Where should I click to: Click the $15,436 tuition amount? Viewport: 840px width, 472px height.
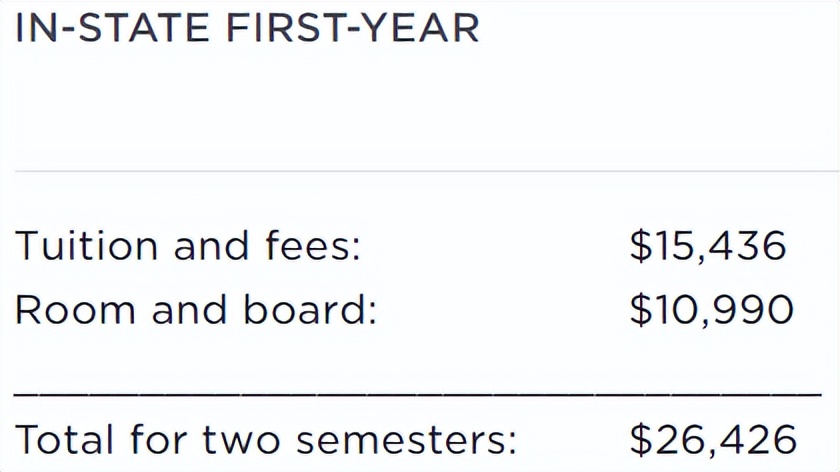click(x=708, y=247)
